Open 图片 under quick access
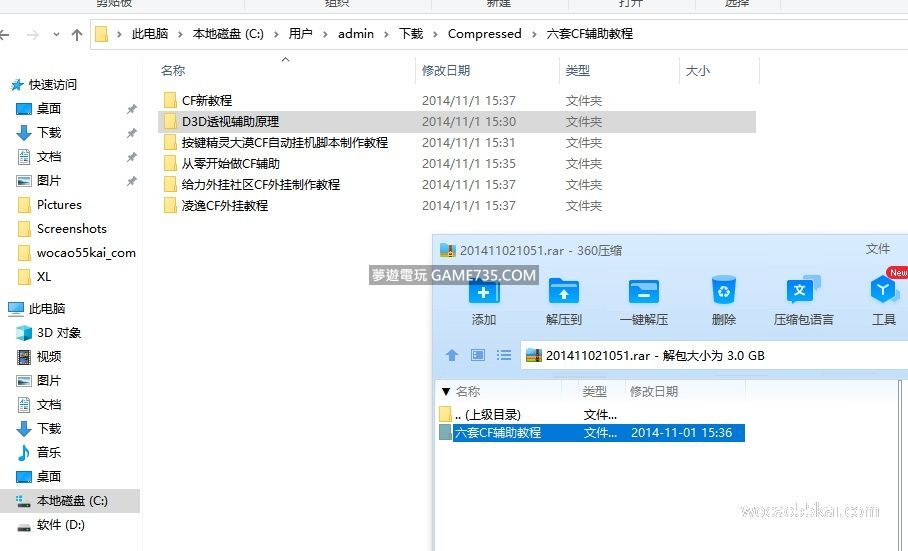 [49, 181]
